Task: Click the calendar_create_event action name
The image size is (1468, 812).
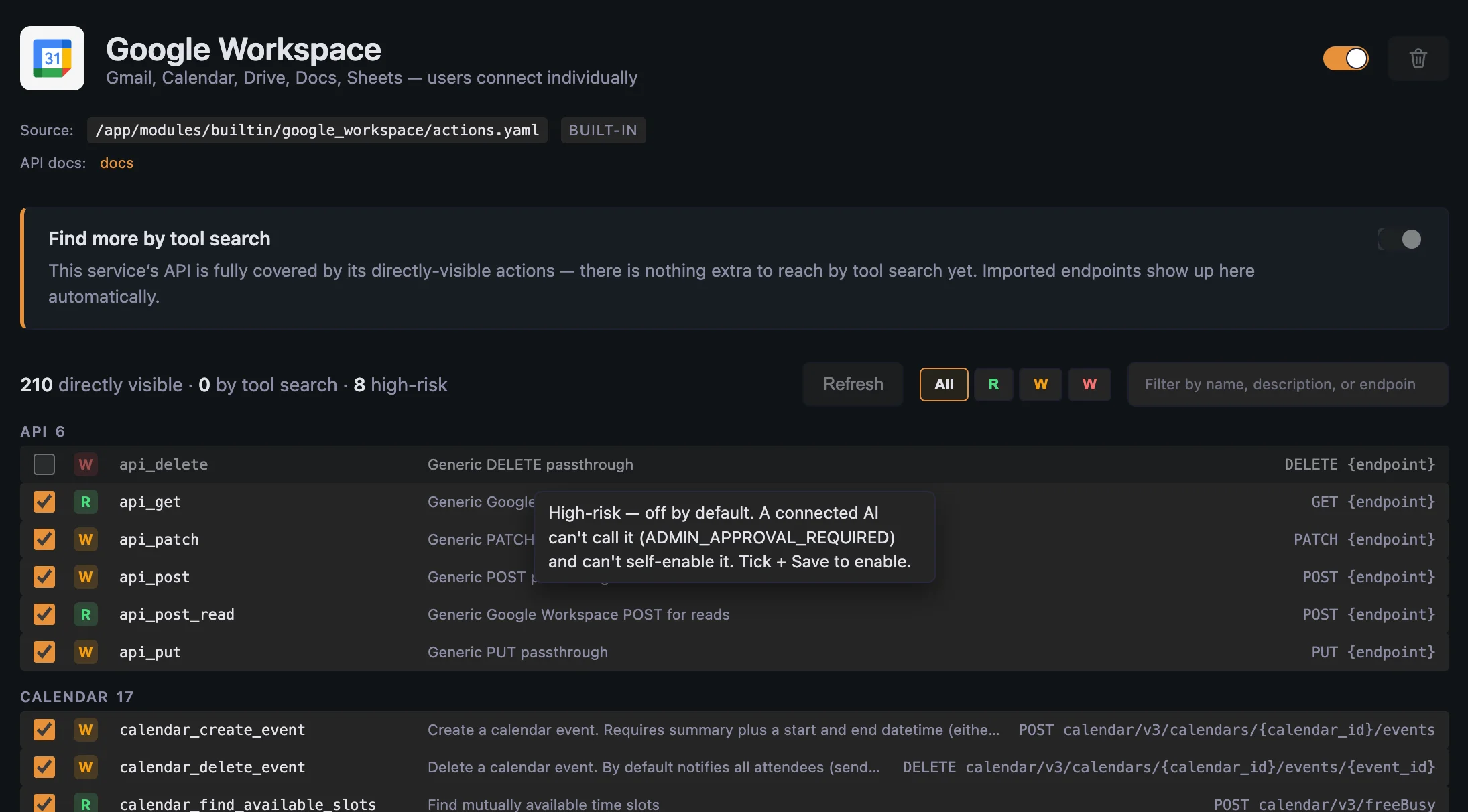Action: [x=212, y=730]
